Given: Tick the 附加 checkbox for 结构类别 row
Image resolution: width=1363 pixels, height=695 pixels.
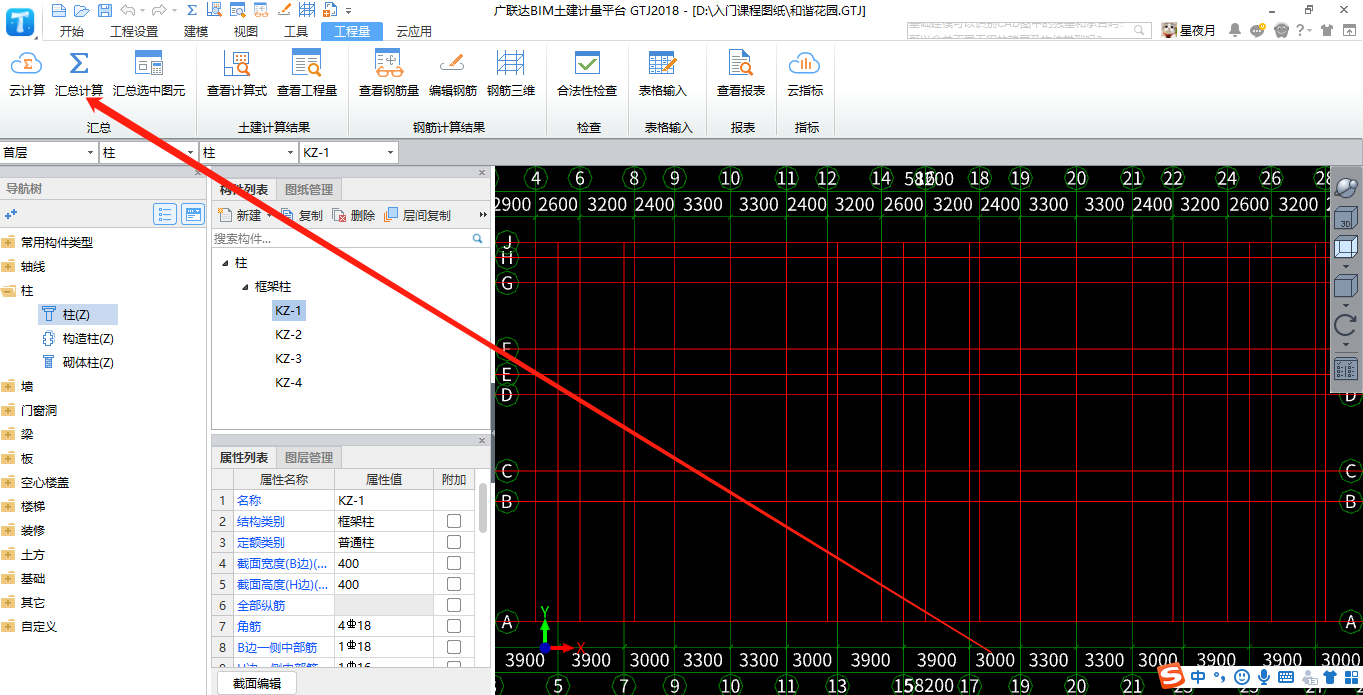Looking at the screenshot, I should tap(454, 521).
